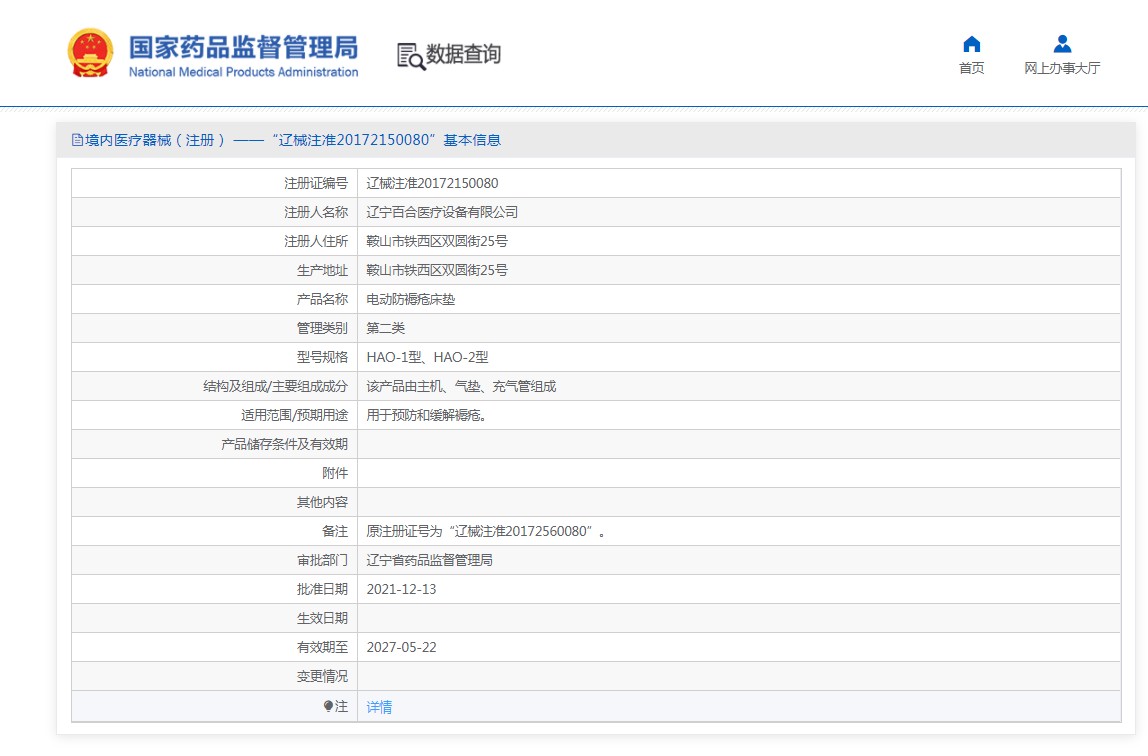Click the national emblem logo
The image size is (1148, 756).
pyautogui.click(x=91, y=53)
